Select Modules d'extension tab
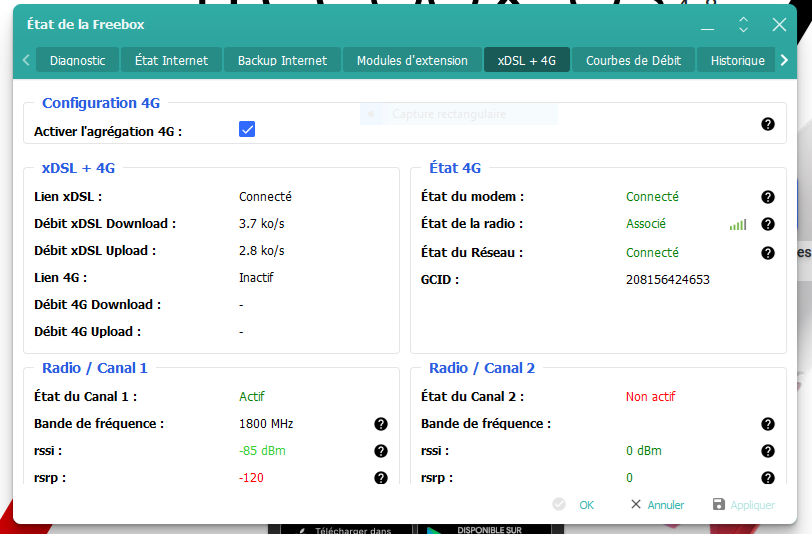 (x=412, y=61)
